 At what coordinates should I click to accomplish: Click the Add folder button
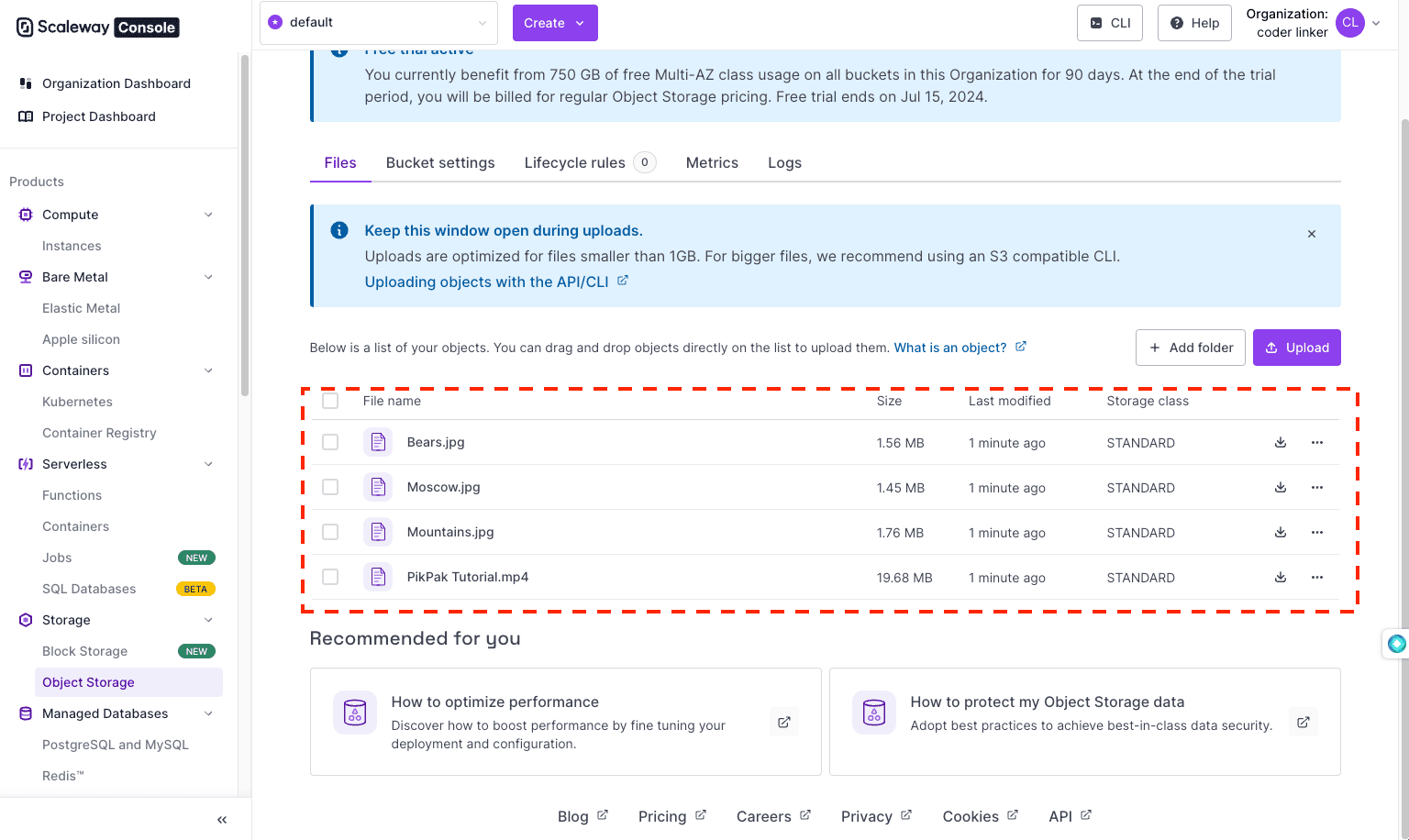1191,348
